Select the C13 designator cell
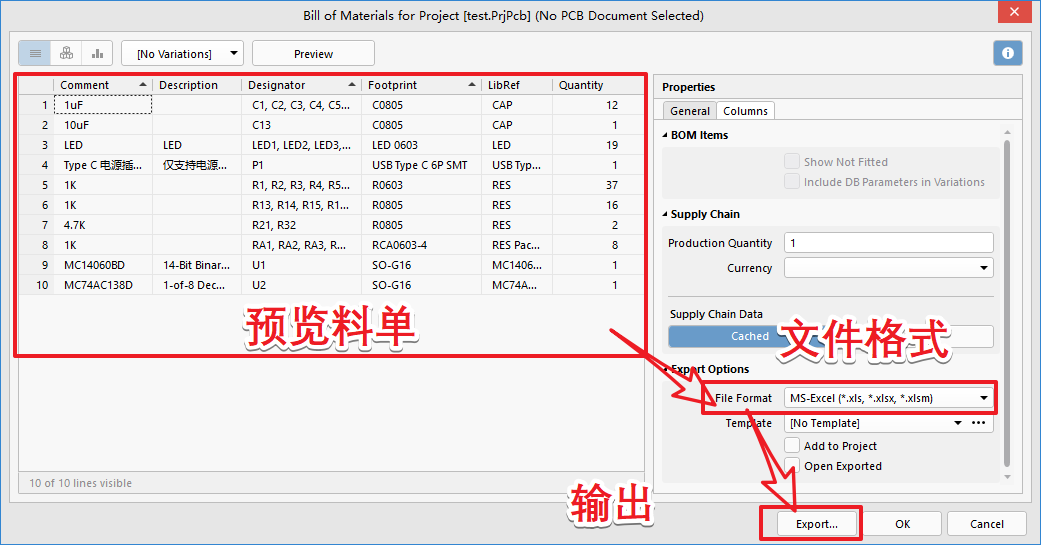1041x545 pixels. [x=301, y=125]
